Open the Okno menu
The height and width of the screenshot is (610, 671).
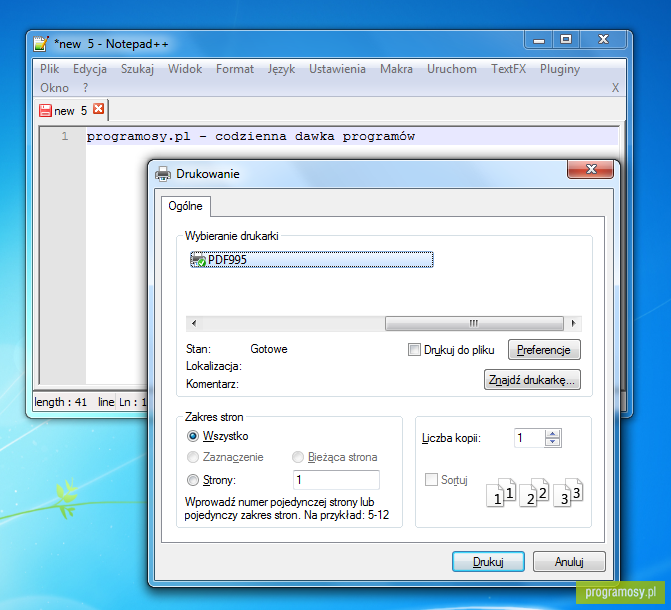pos(54,88)
